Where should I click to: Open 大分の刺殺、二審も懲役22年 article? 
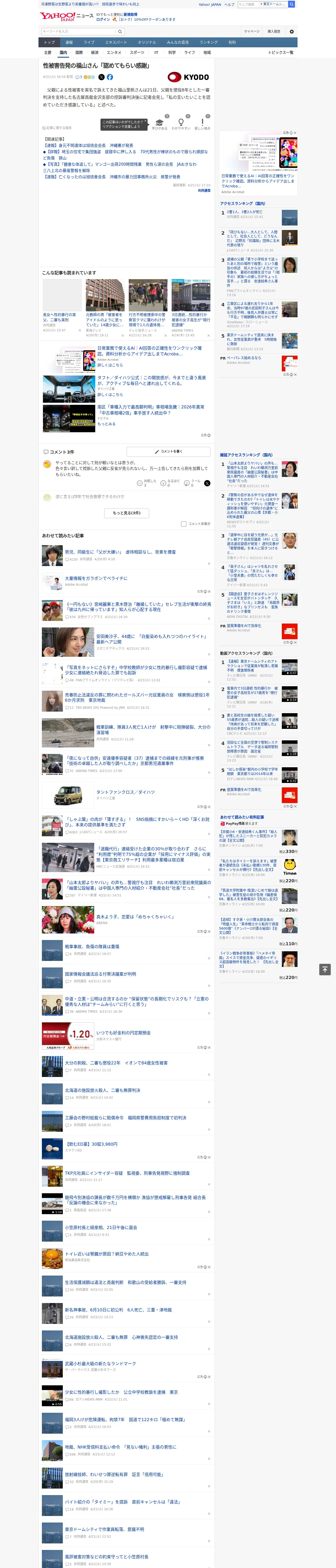(116, 1063)
